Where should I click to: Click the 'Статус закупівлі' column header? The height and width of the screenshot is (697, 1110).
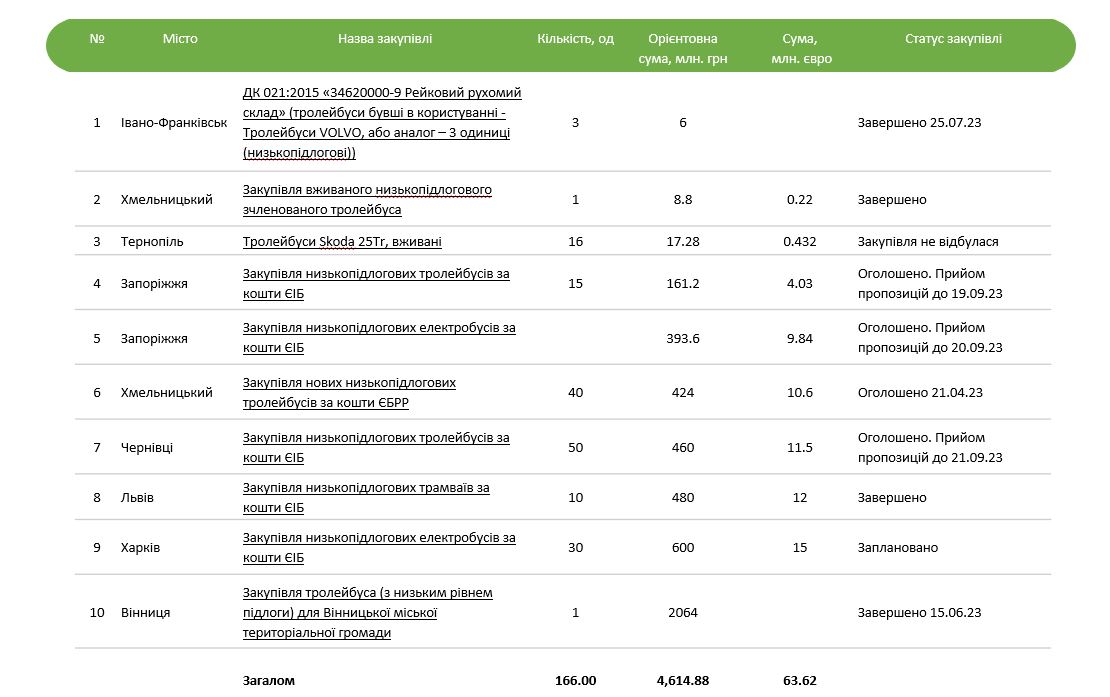point(953,39)
